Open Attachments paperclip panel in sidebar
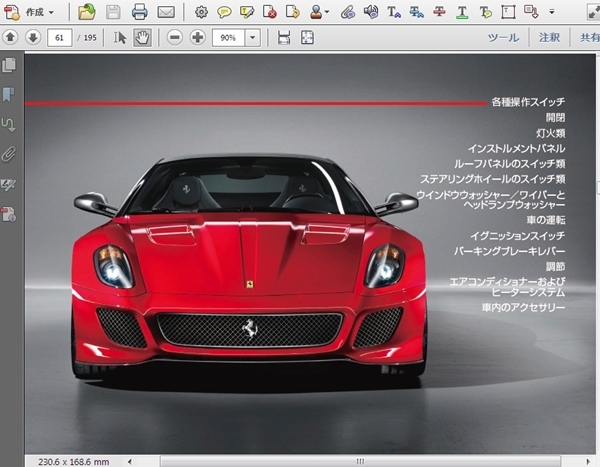Image resolution: width=600 pixels, height=467 pixels. click(8, 154)
